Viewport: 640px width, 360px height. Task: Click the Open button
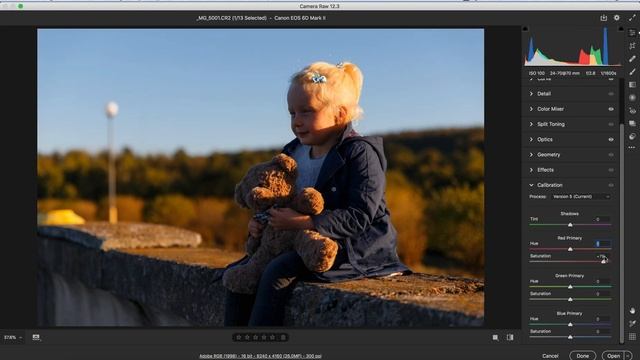[x=613, y=356]
